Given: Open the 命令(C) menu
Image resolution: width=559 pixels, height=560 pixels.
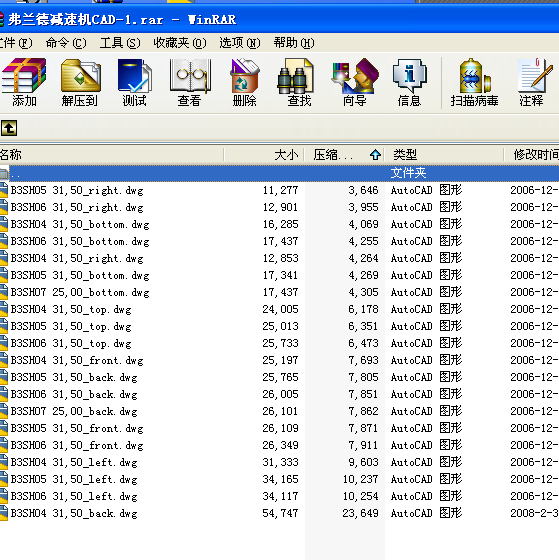Looking at the screenshot, I should (66, 43).
